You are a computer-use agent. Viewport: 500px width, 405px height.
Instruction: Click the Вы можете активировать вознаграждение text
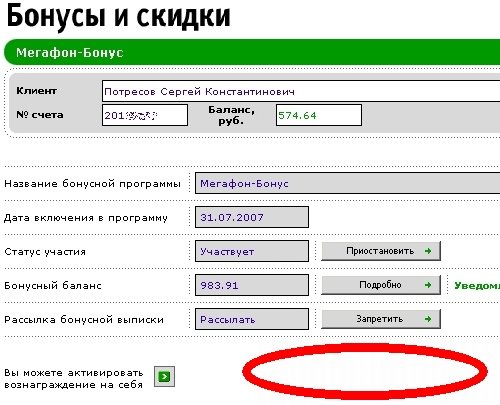[74, 378]
